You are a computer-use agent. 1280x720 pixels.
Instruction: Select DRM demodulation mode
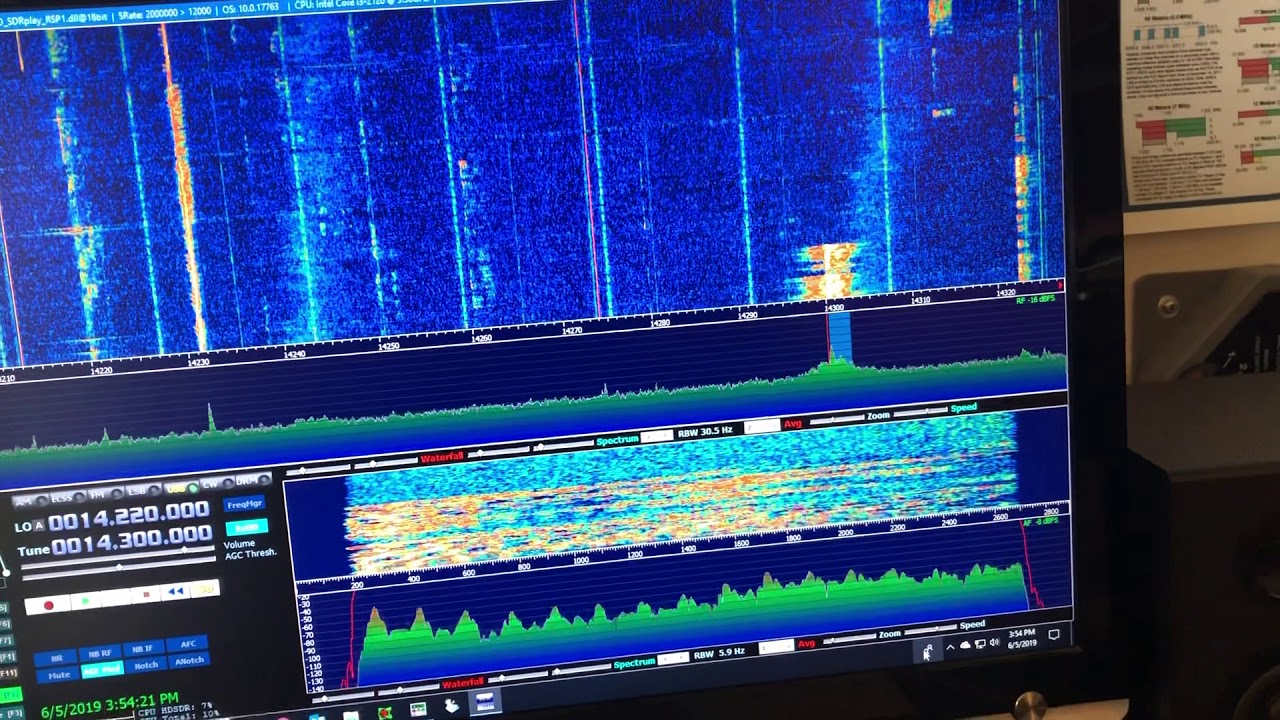pos(254,480)
